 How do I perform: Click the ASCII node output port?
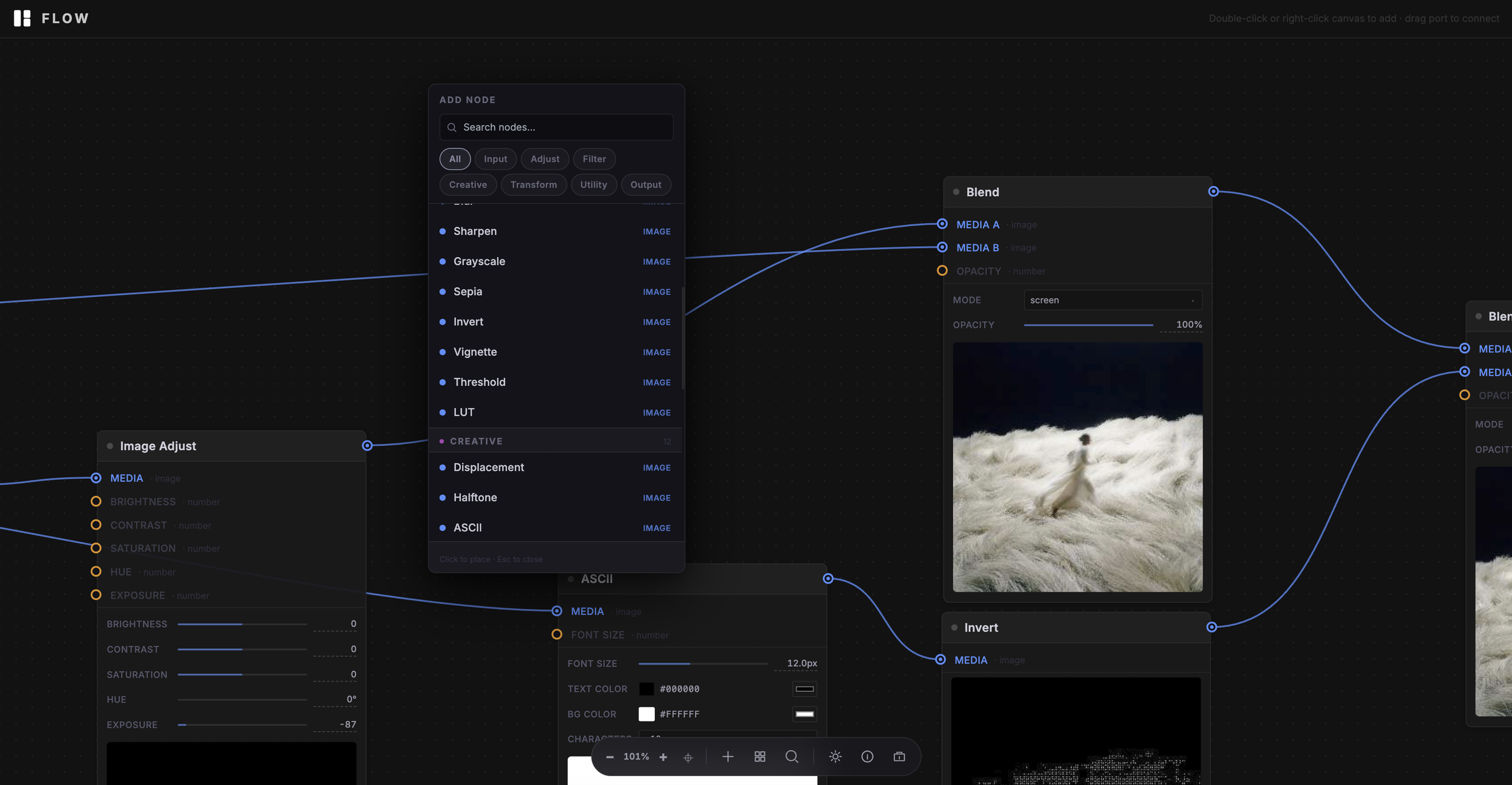tap(828, 579)
